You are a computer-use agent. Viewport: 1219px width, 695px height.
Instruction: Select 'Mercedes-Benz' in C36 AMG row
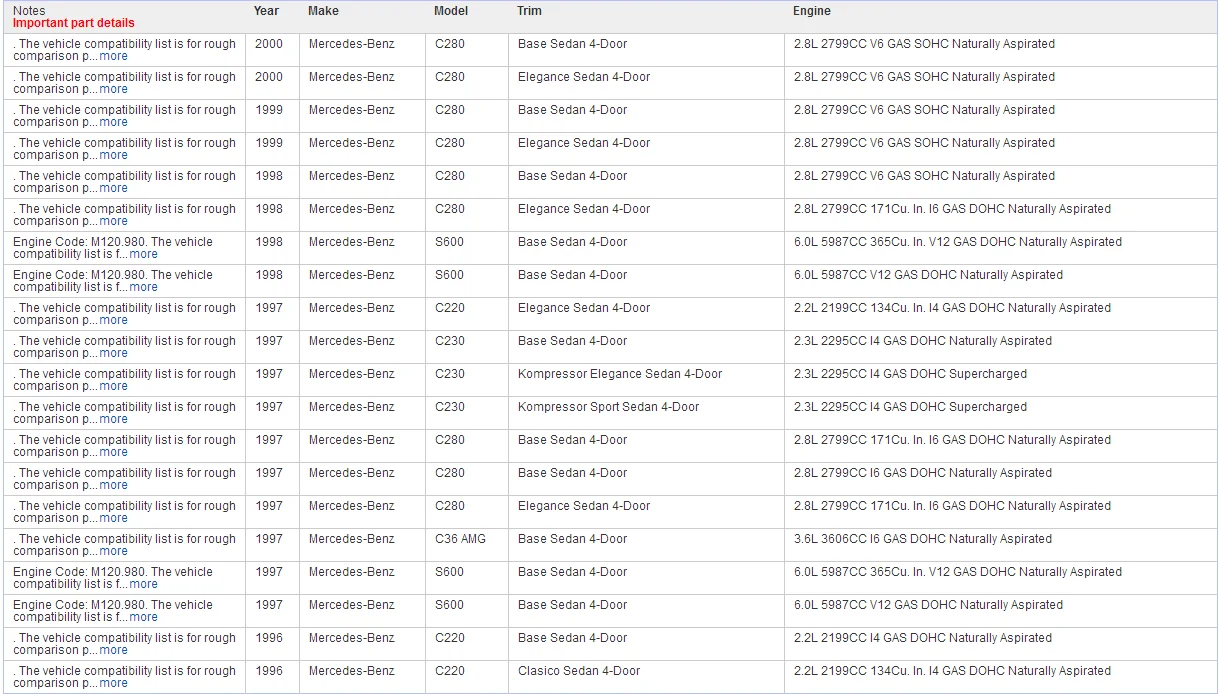[x=352, y=539]
